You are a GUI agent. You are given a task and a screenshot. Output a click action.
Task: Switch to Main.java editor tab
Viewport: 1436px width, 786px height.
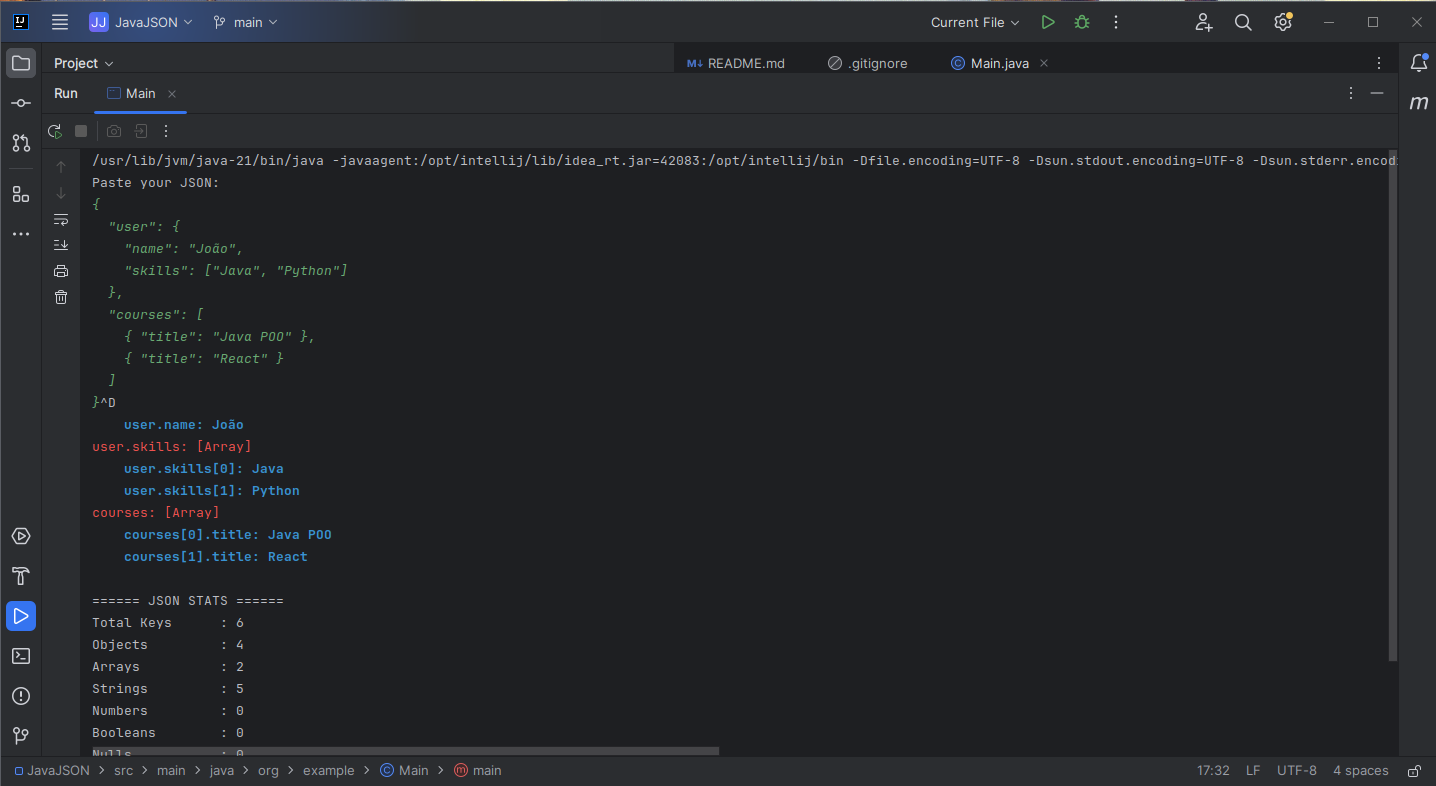pyautogui.click(x=990, y=63)
